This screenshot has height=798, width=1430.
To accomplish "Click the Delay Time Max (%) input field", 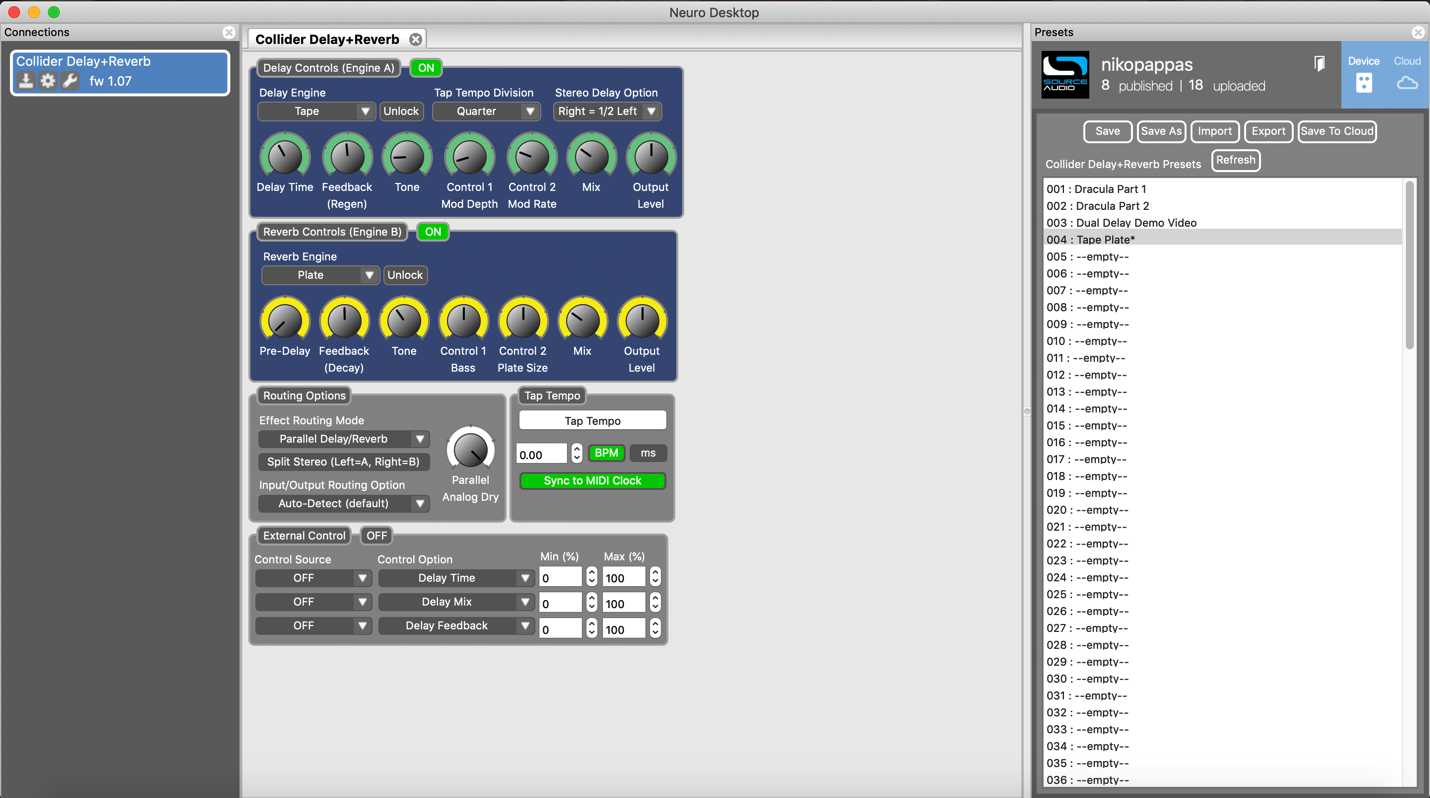I will (x=624, y=578).
